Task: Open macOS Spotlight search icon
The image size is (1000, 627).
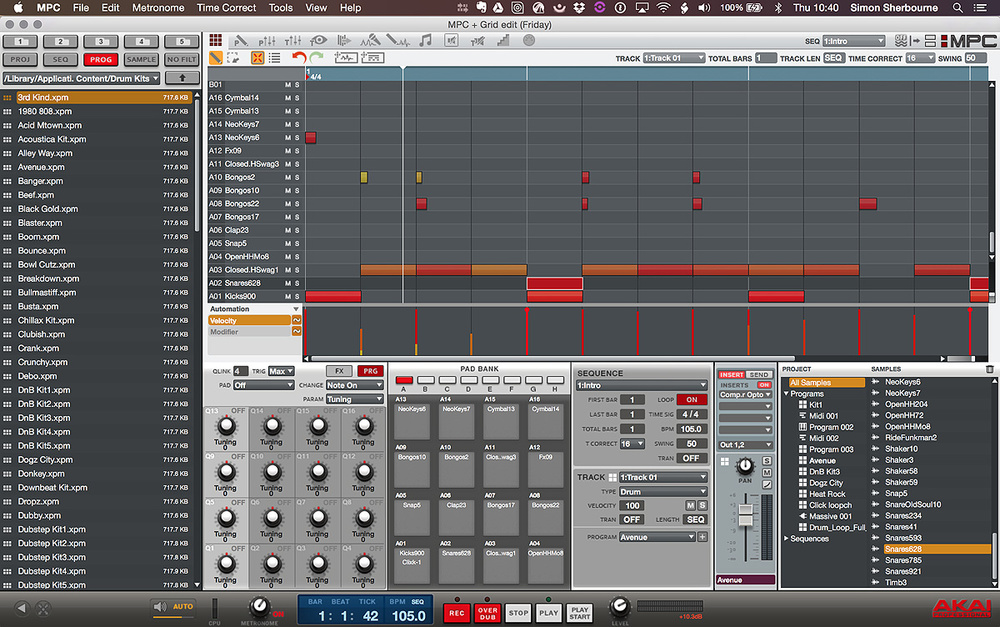Action: (957, 8)
